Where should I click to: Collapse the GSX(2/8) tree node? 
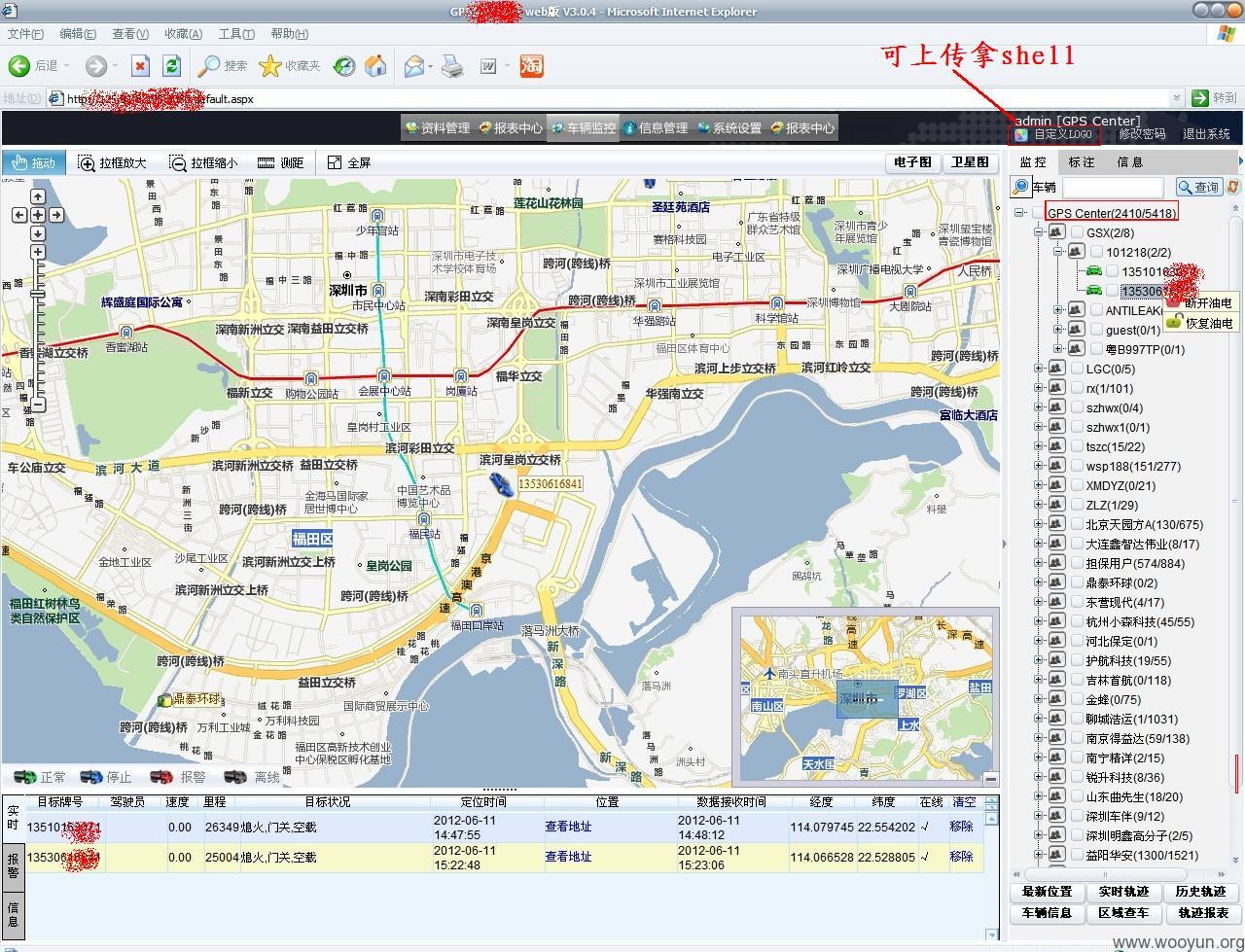pos(1039,232)
